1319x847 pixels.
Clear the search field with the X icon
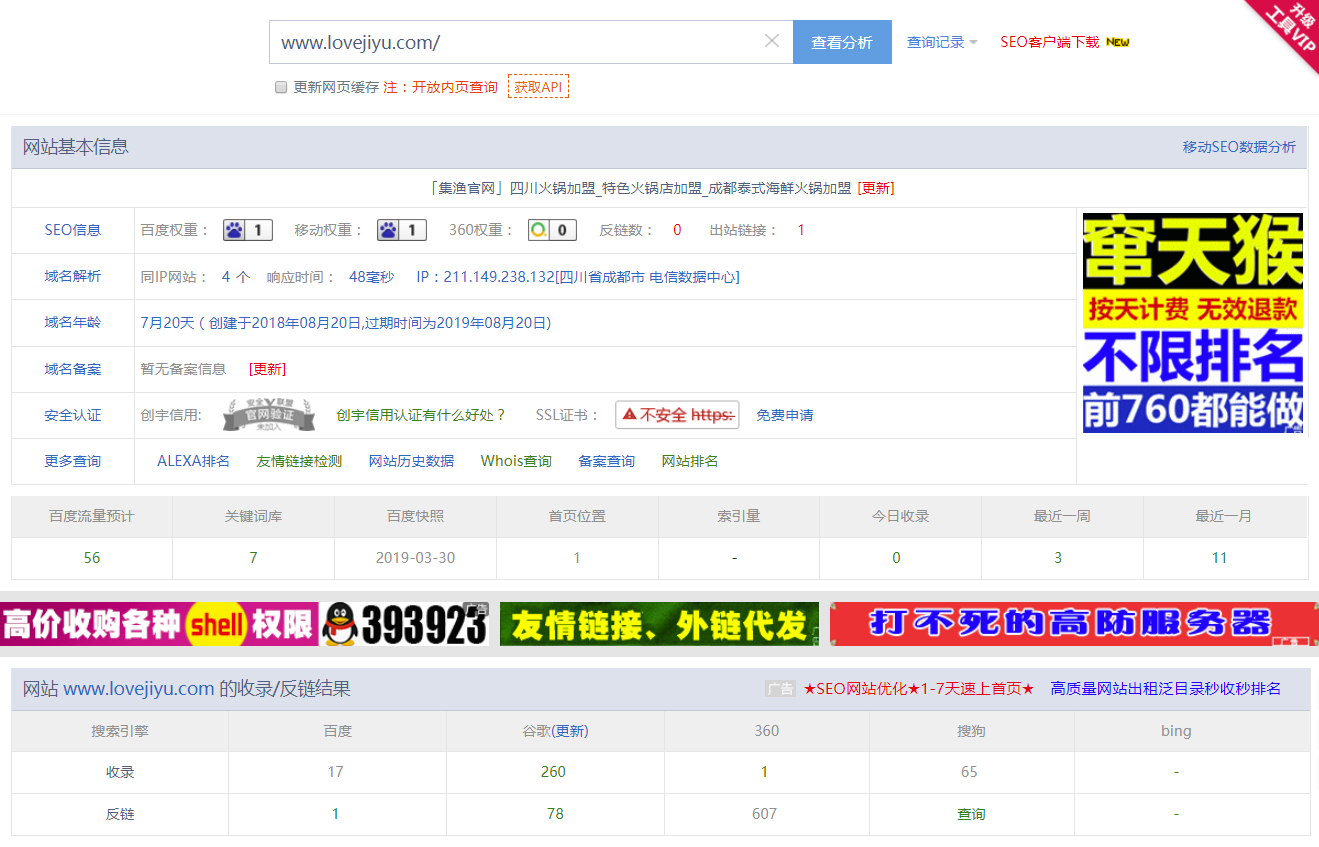click(x=771, y=41)
